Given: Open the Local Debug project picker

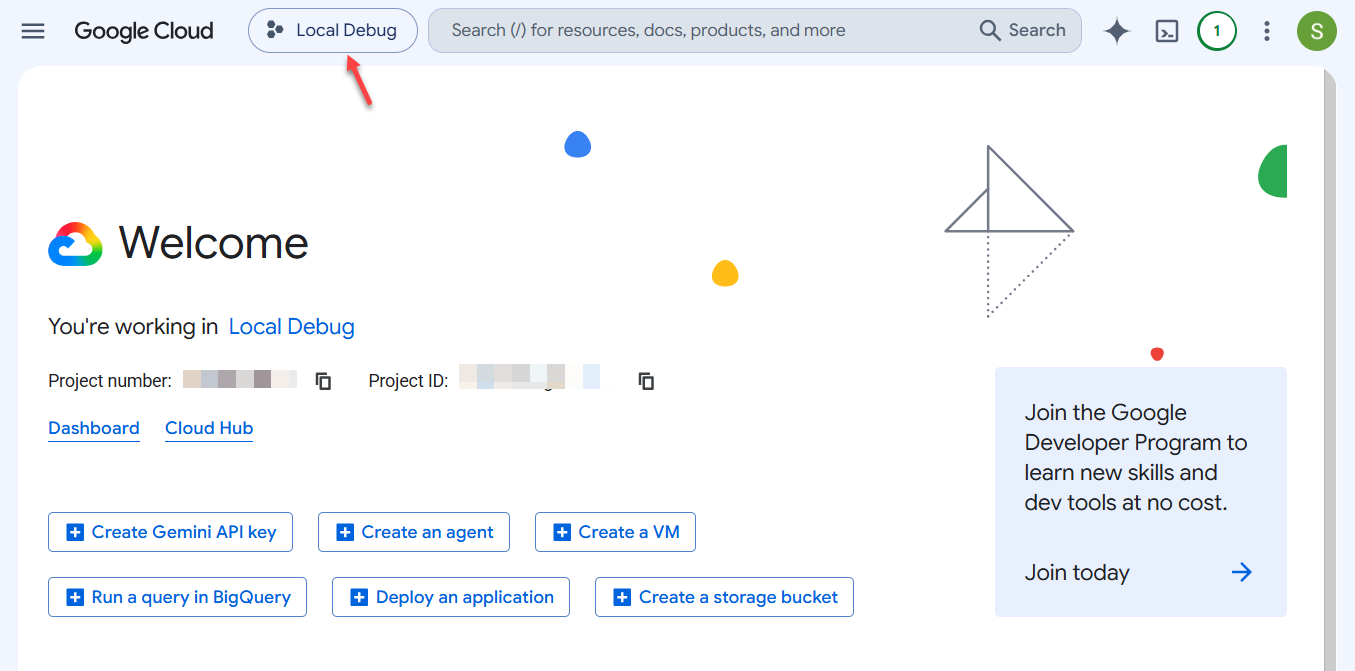Looking at the screenshot, I should [333, 31].
